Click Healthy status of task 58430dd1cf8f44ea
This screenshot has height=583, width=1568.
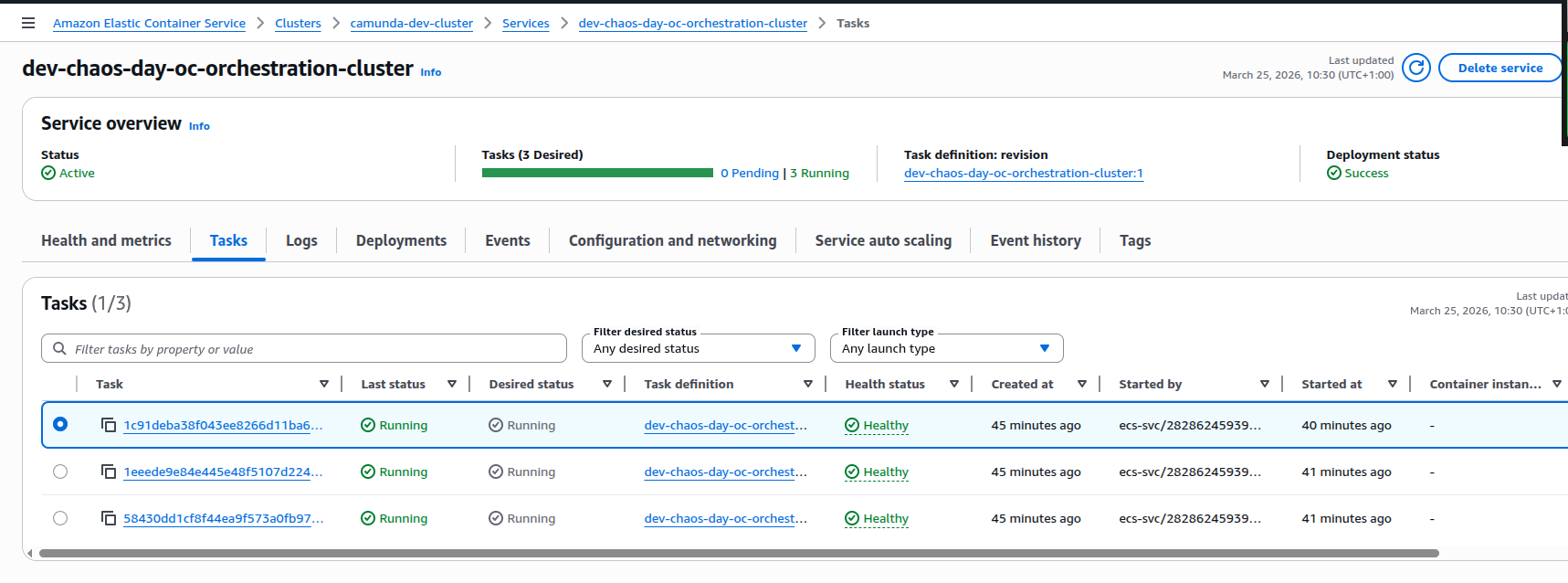coord(877,518)
